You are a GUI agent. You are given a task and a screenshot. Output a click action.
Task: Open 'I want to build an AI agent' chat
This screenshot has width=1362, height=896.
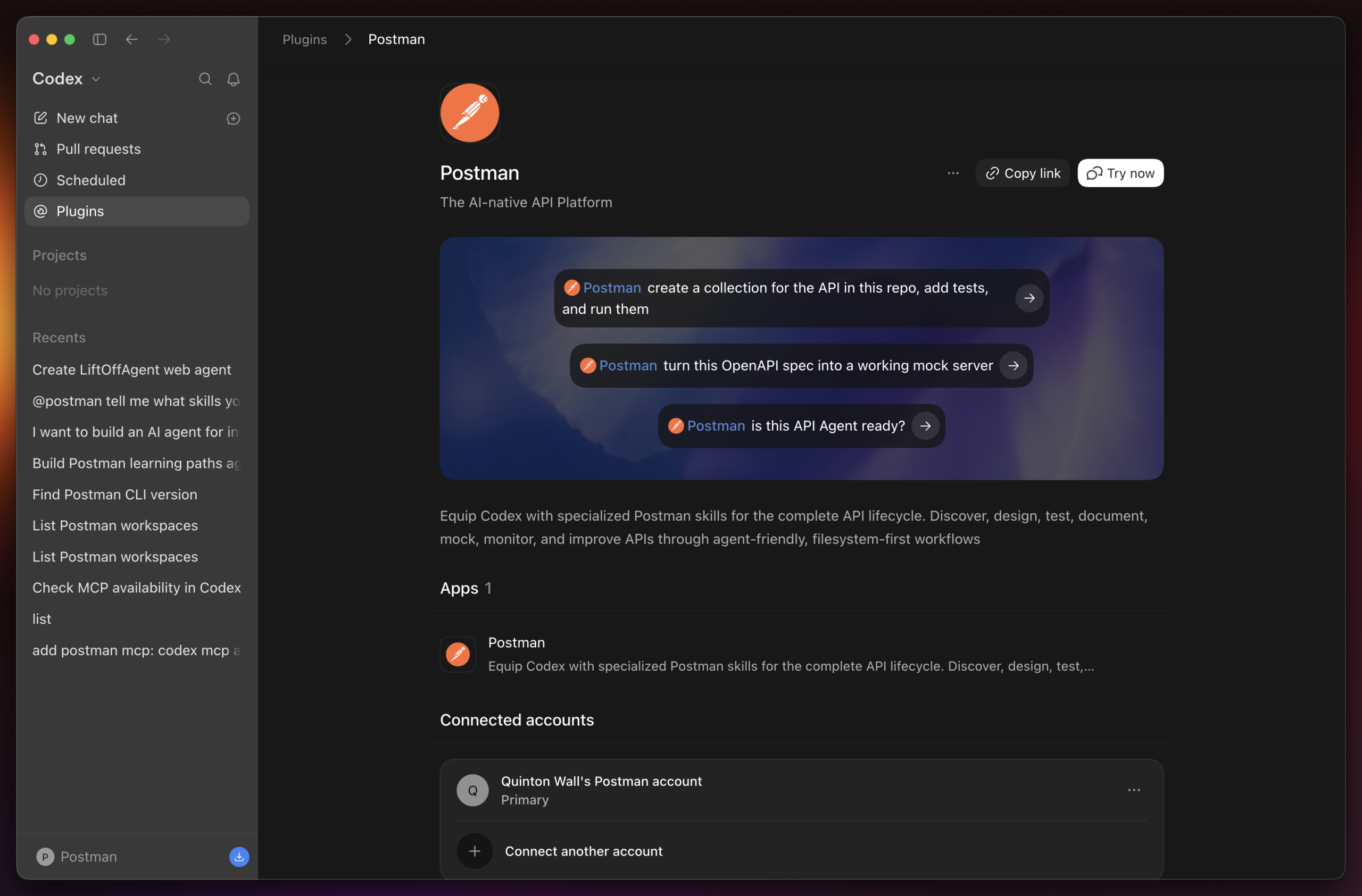(x=137, y=432)
